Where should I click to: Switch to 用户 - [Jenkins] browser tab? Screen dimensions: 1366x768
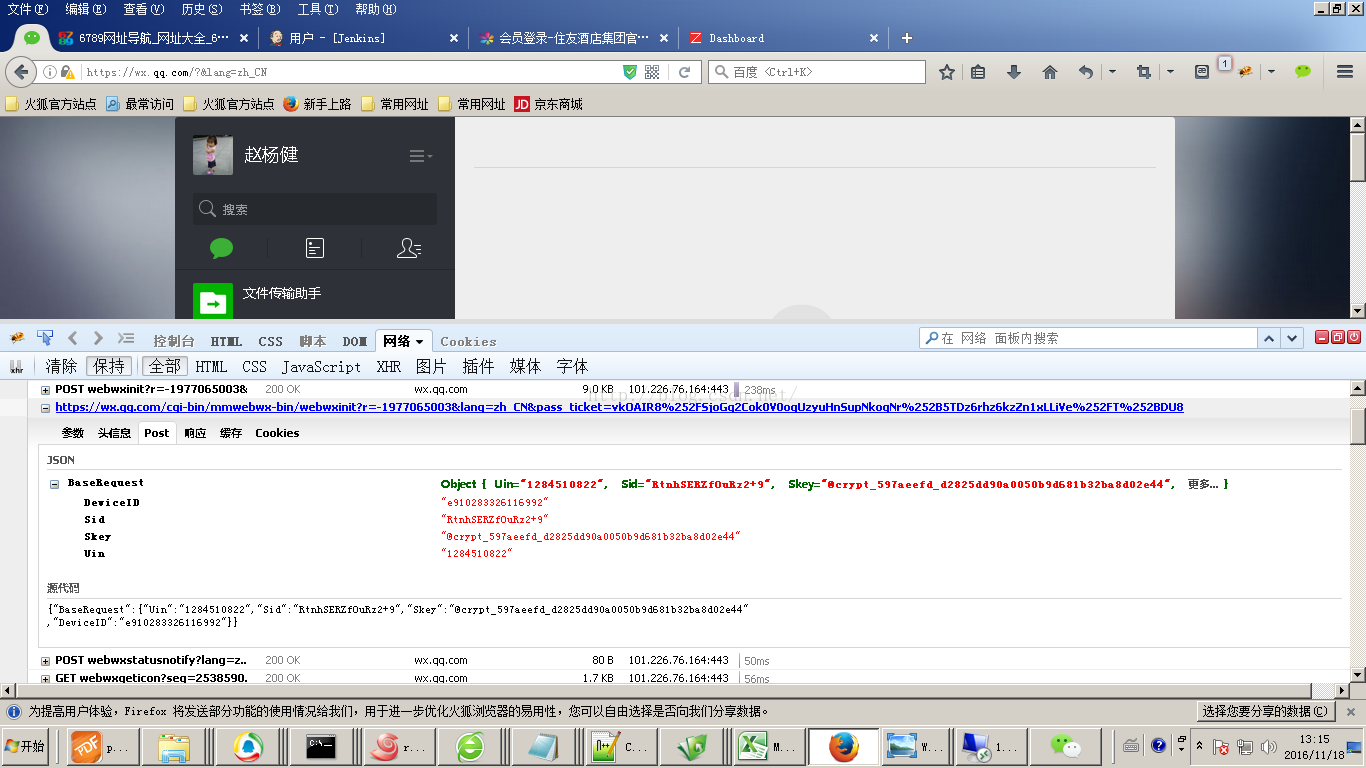tap(365, 38)
